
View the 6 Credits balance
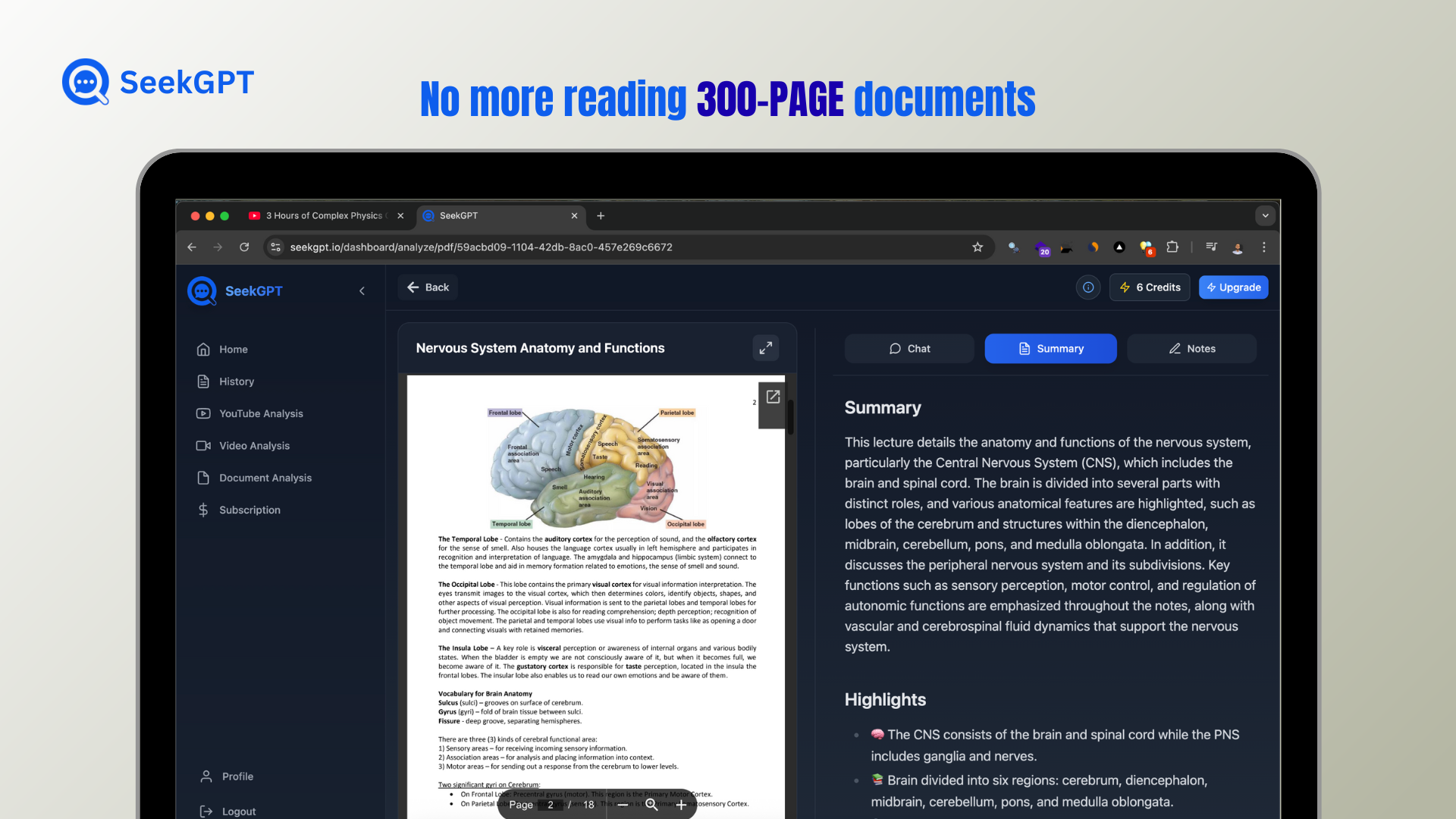pyautogui.click(x=1150, y=287)
